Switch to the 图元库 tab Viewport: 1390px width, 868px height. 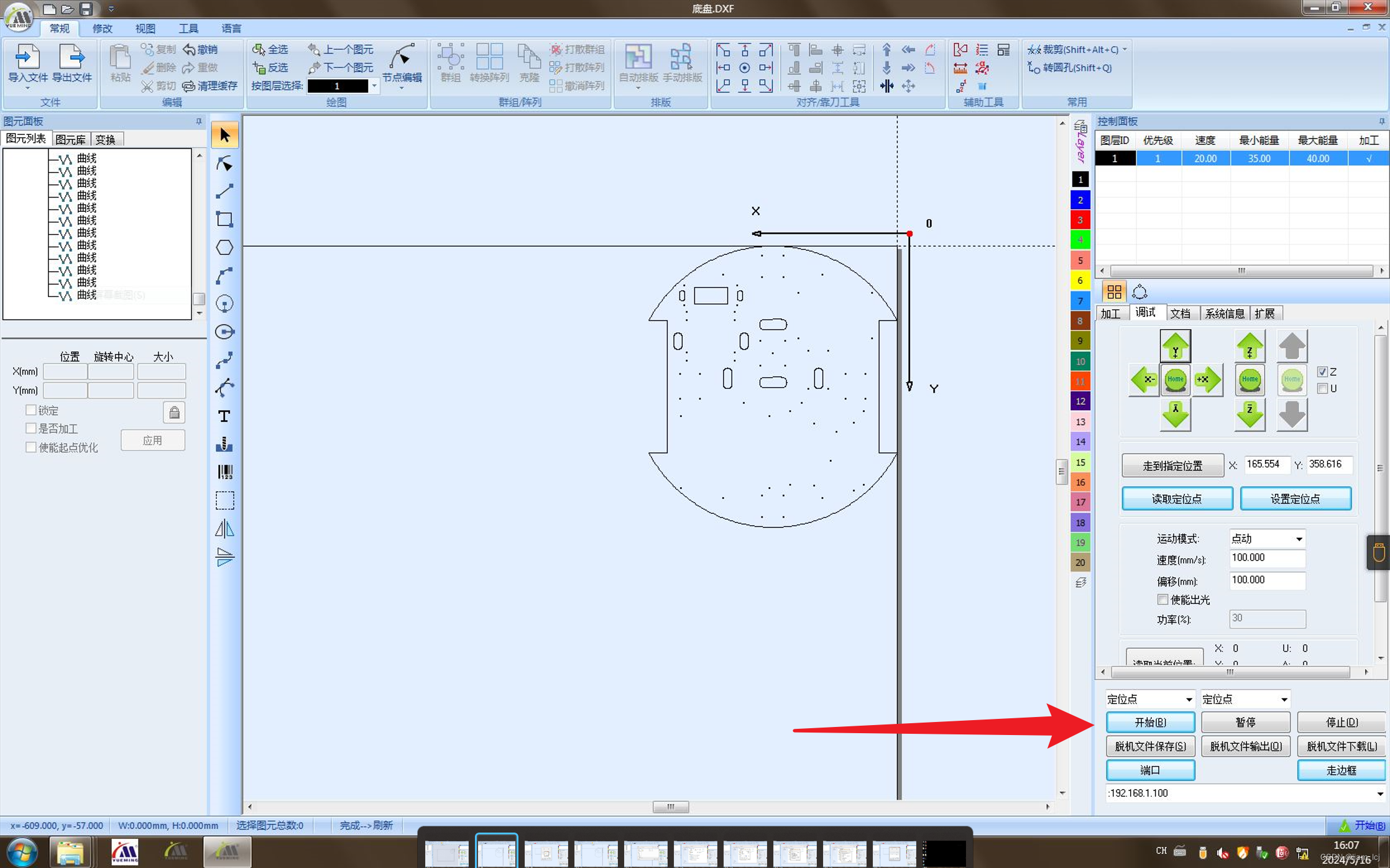point(70,139)
